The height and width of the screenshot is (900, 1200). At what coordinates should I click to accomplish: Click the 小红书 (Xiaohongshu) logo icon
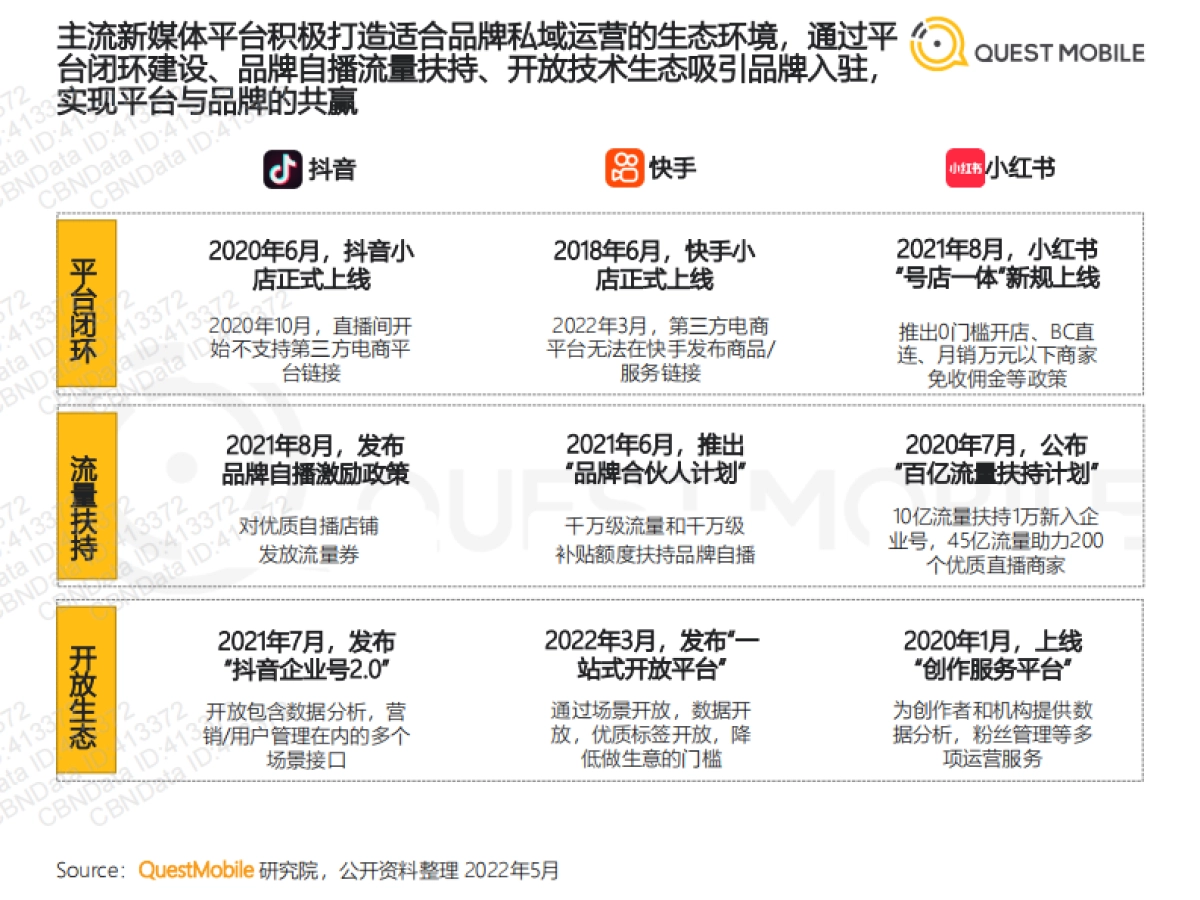coord(964,168)
